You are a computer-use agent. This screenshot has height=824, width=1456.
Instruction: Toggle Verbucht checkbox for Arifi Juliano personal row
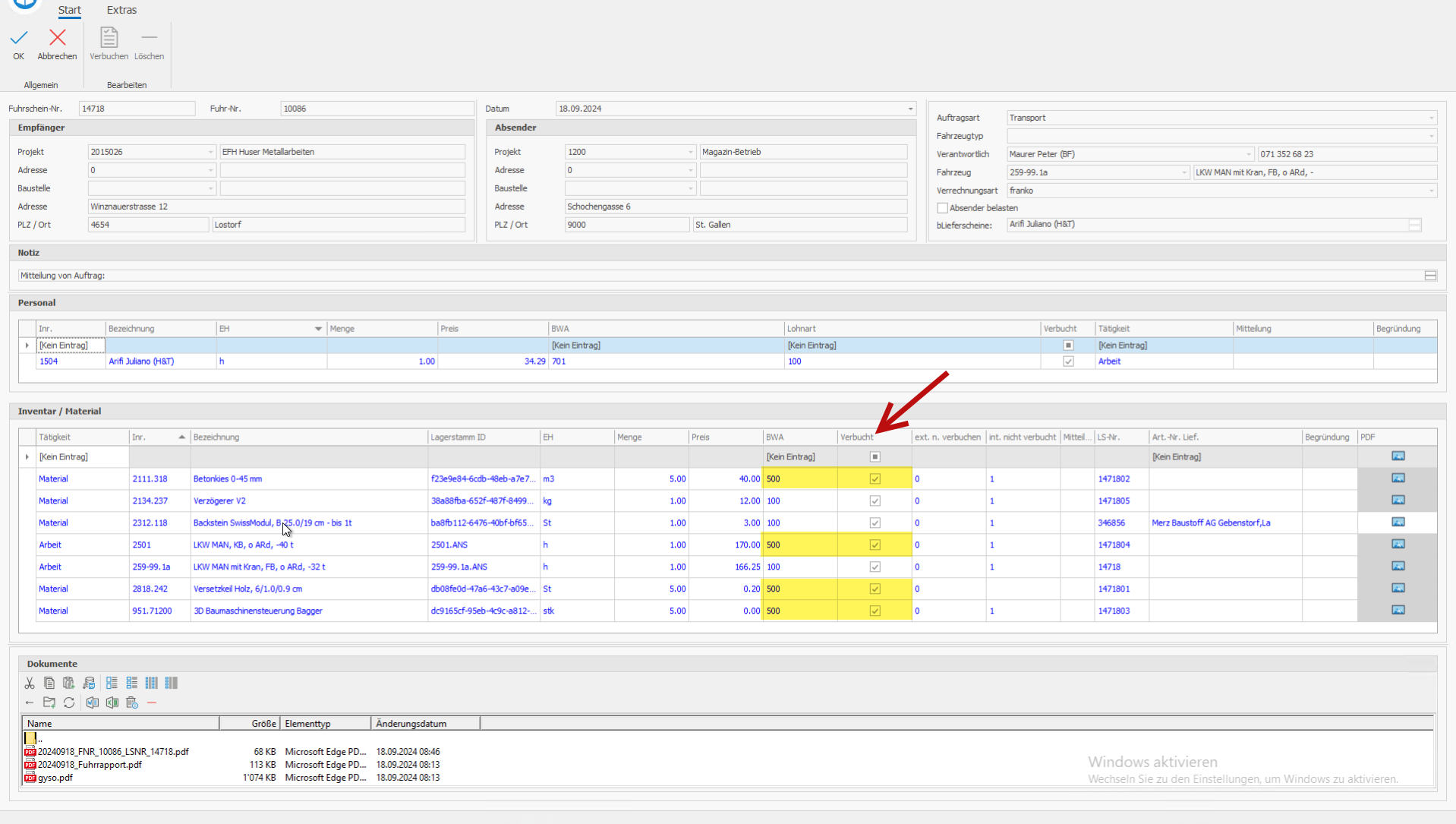(1068, 361)
